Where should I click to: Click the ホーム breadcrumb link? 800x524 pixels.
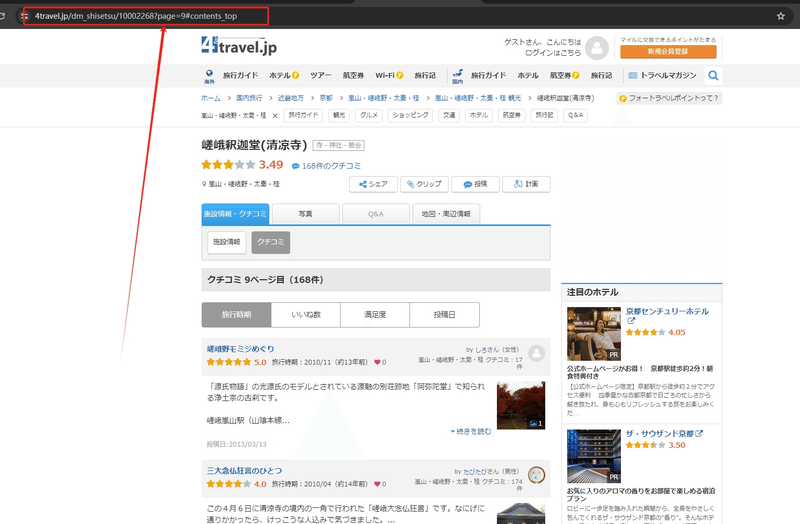point(211,98)
